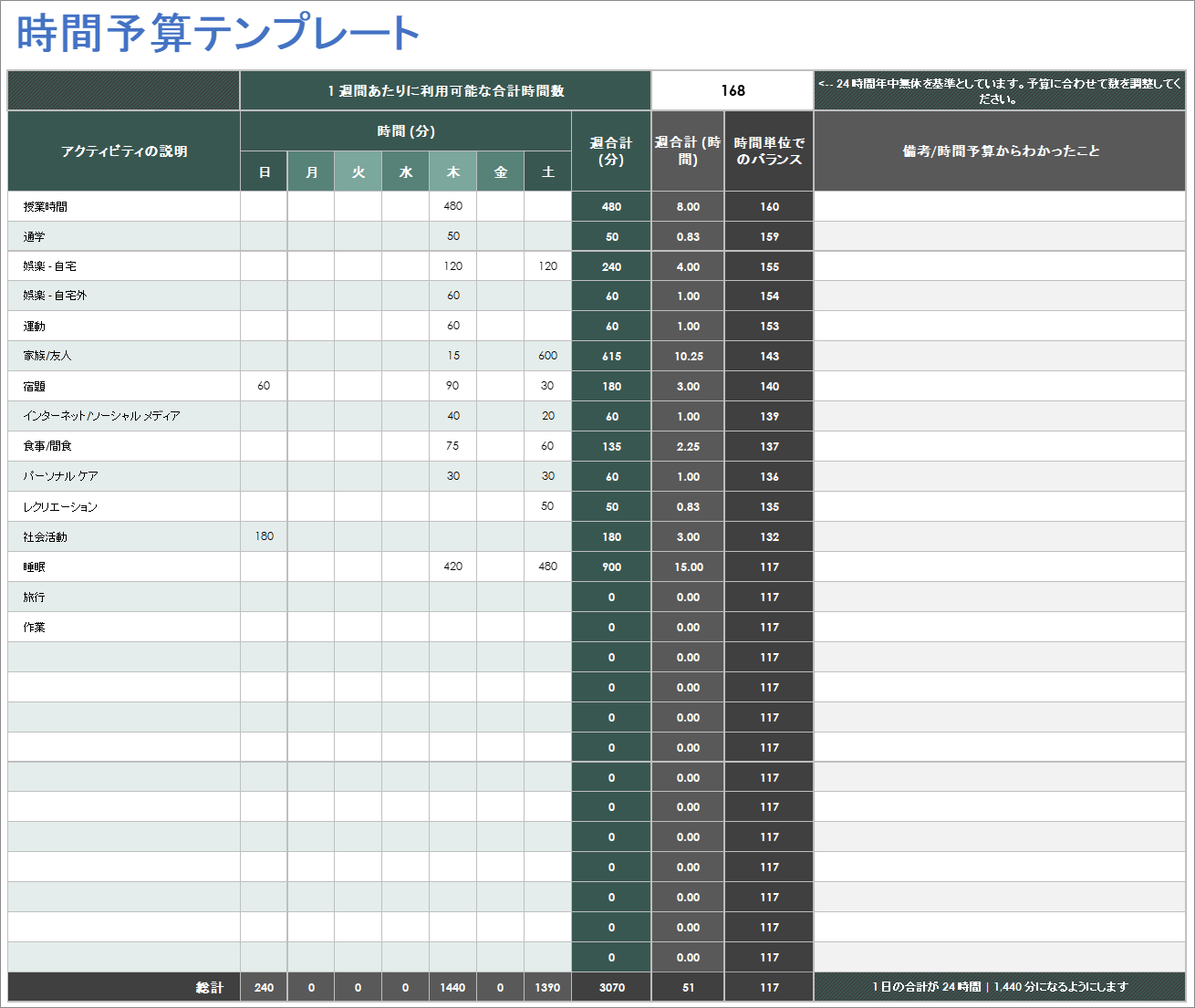Select the 通学 activity cell
This screenshot has width=1195, height=1008.
(x=124, y=236)
